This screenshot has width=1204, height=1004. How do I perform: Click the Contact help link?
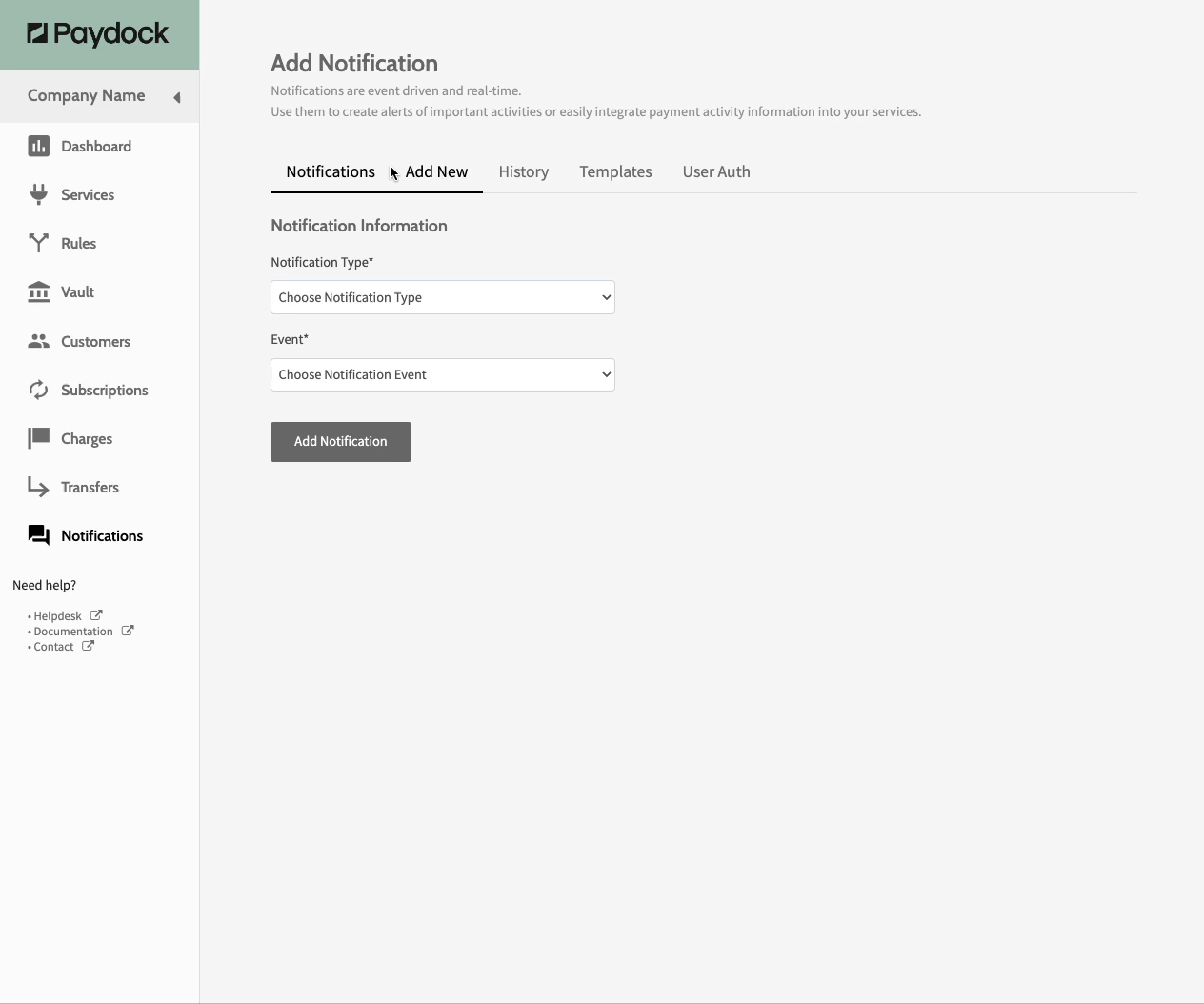pos(54,647)
